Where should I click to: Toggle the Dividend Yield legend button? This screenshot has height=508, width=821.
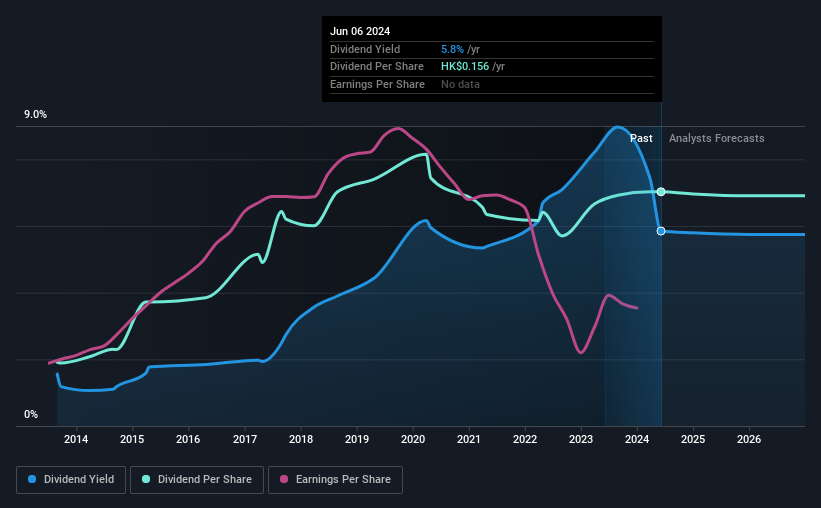[71, 480]
